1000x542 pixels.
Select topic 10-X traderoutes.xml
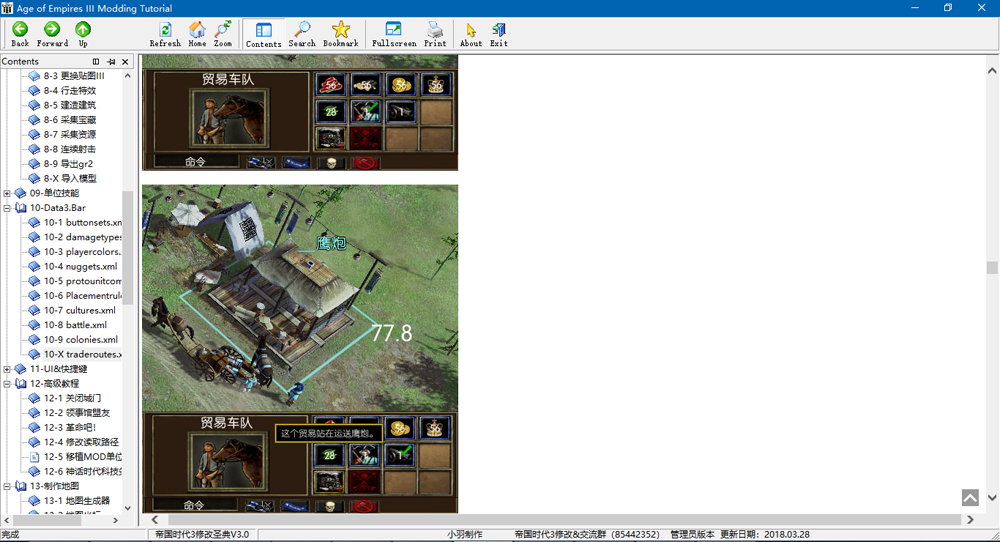click(x=82, y=354)
